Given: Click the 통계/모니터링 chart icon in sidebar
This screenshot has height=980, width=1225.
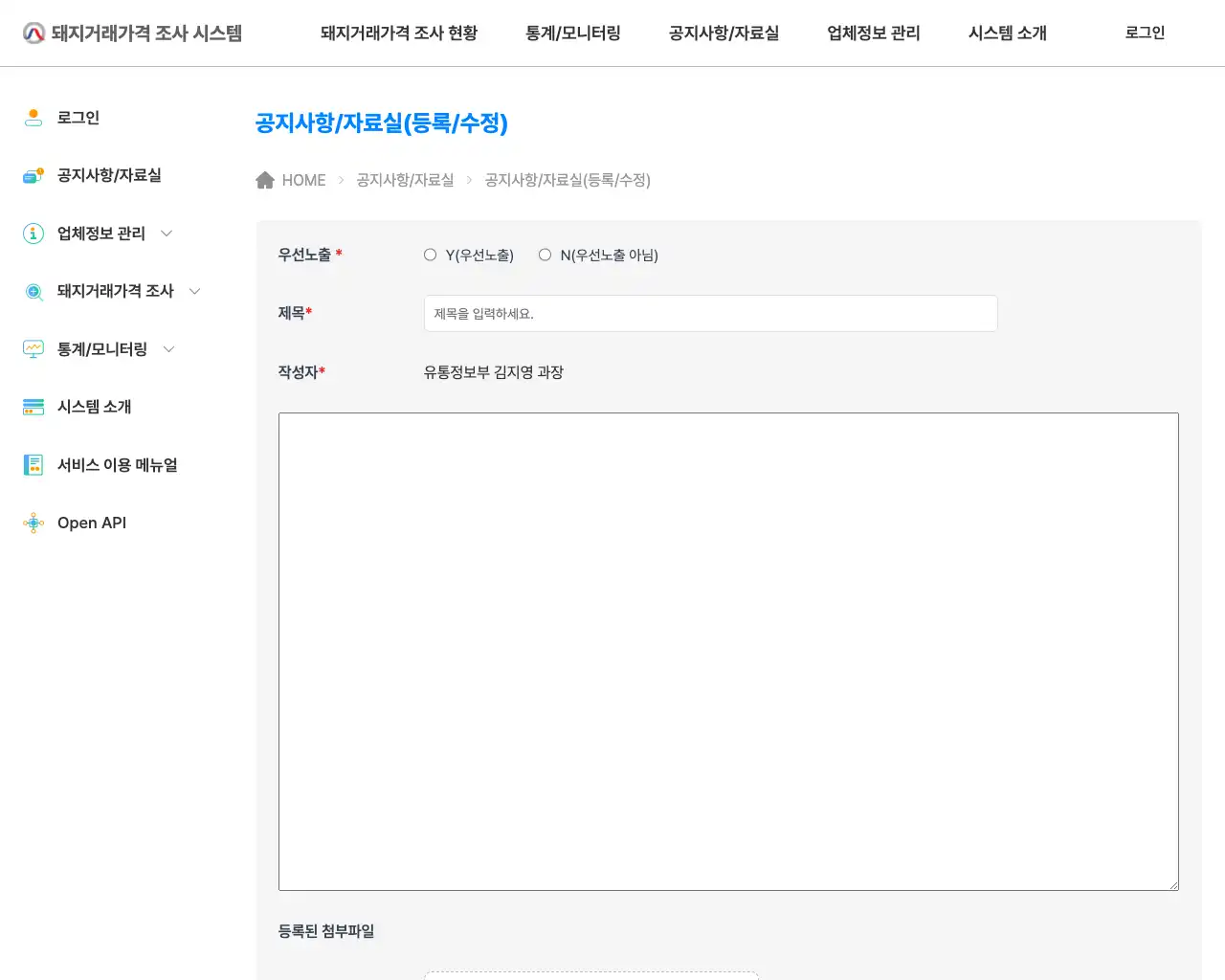Looking at the screenshot, I should pos(33,348).
